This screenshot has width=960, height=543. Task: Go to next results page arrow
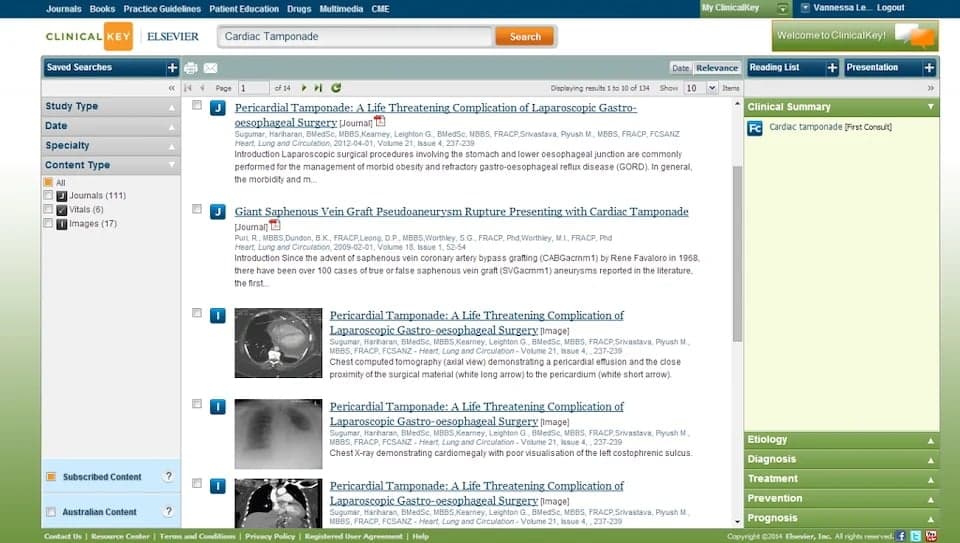tap(304, 88)
